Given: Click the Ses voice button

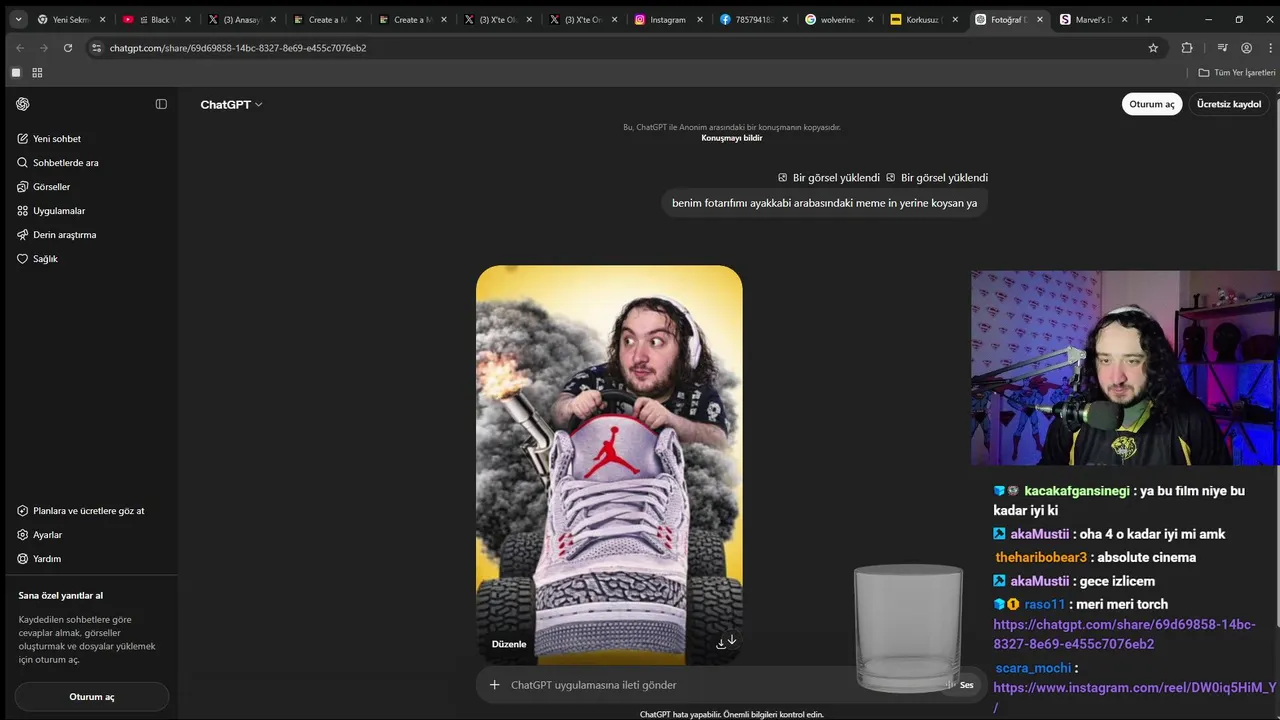Looking at the screenshot, I should [960, 685].
